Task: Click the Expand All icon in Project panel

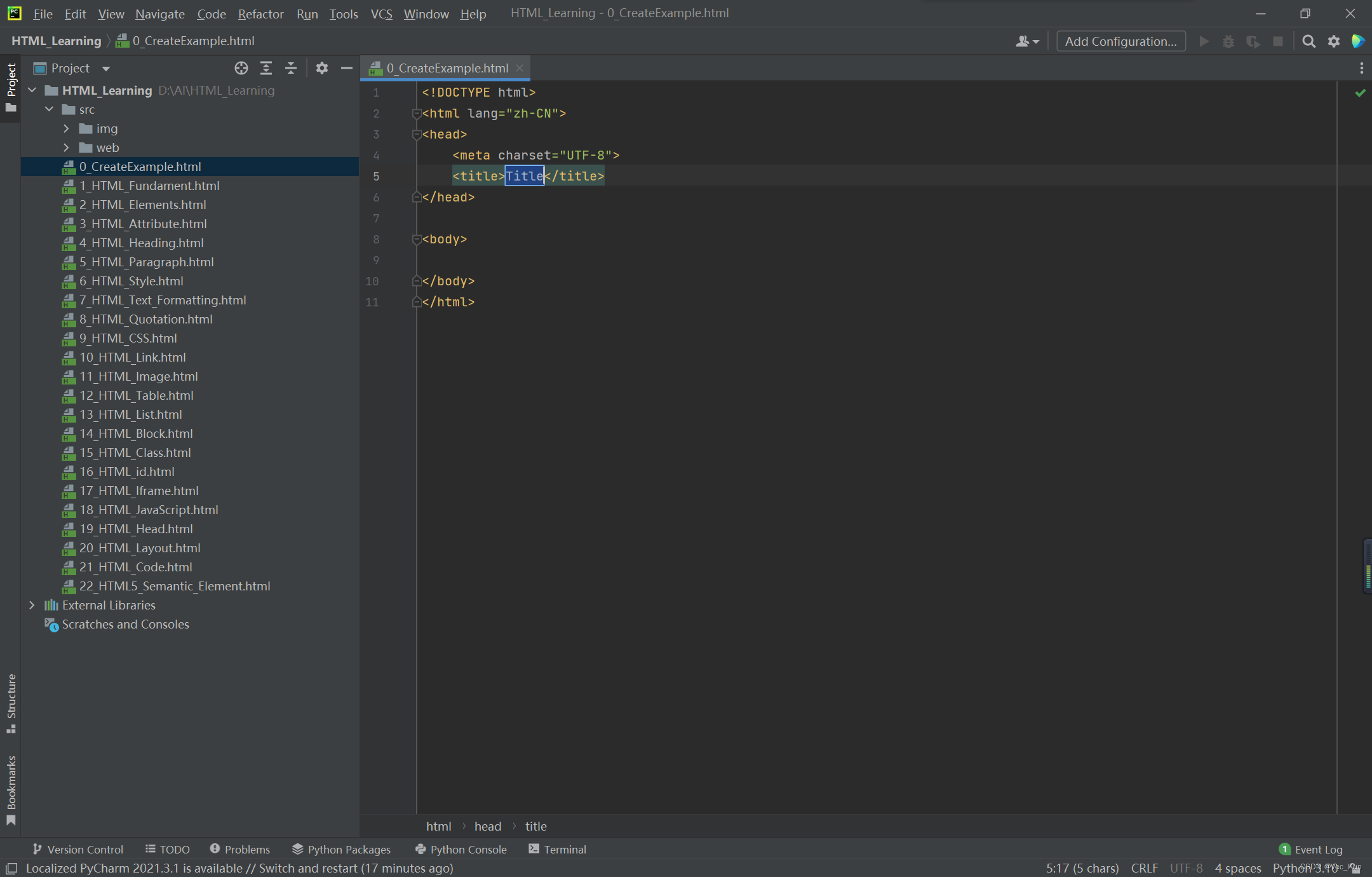Action: pyautogui.click(x=266, y=68)
